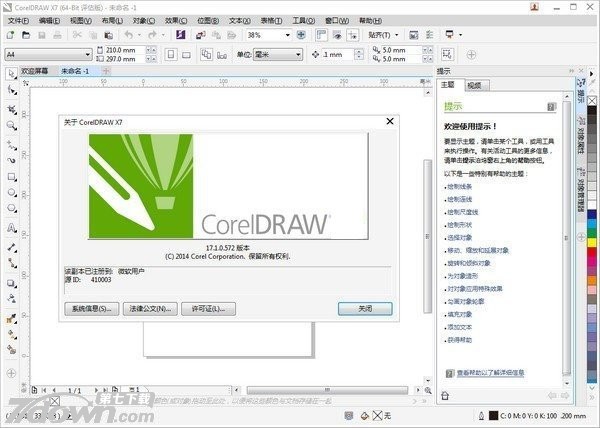Select the Smart Fill tool

(x=11, y=350)
